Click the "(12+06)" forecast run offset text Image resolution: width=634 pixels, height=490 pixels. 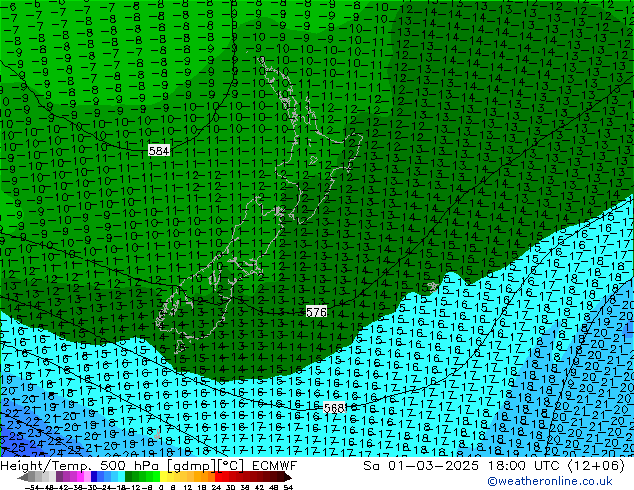(597, 466)
